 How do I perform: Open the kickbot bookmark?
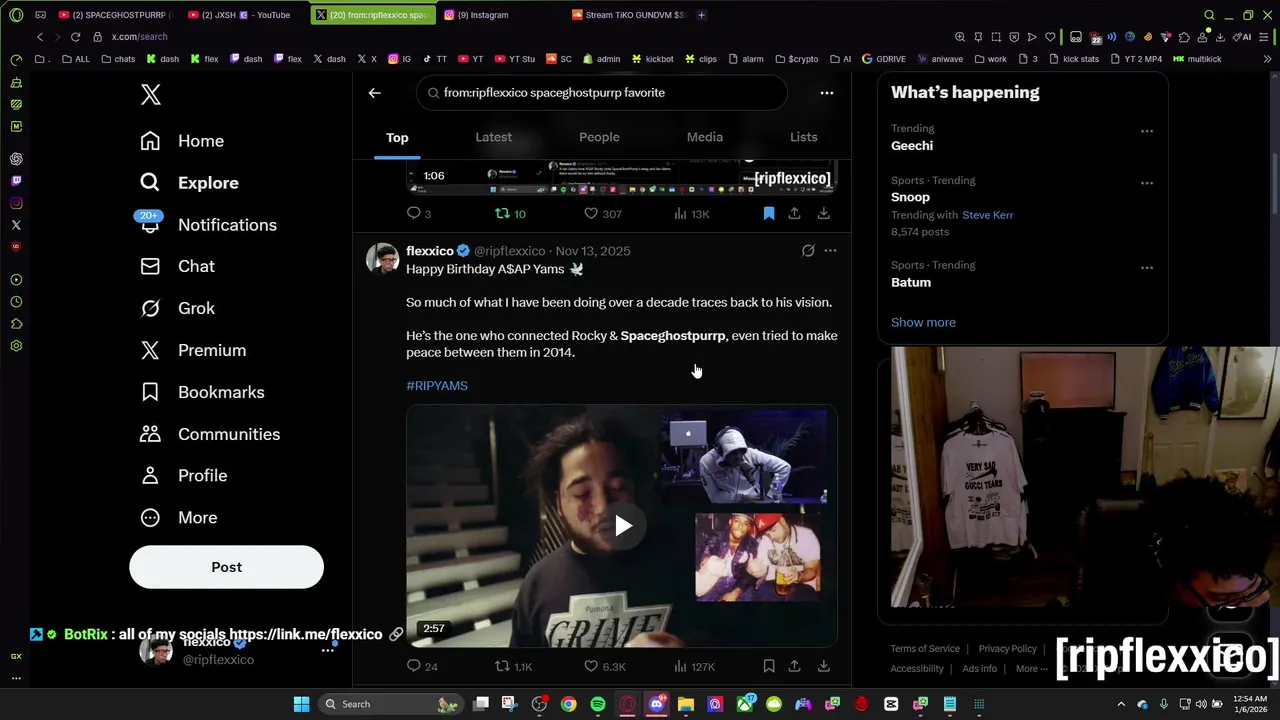tap(651, 59)
